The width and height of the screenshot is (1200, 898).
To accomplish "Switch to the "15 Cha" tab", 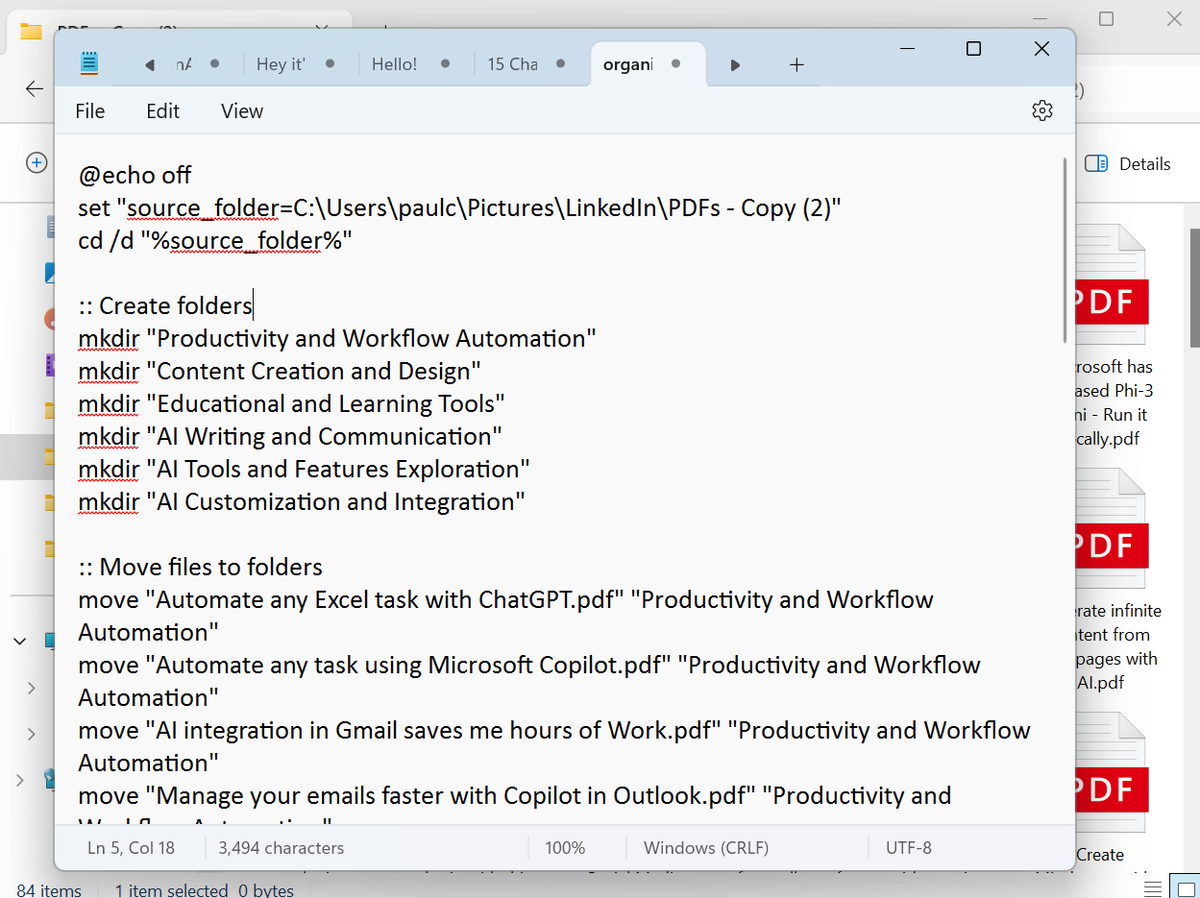I will pos(512,63).
